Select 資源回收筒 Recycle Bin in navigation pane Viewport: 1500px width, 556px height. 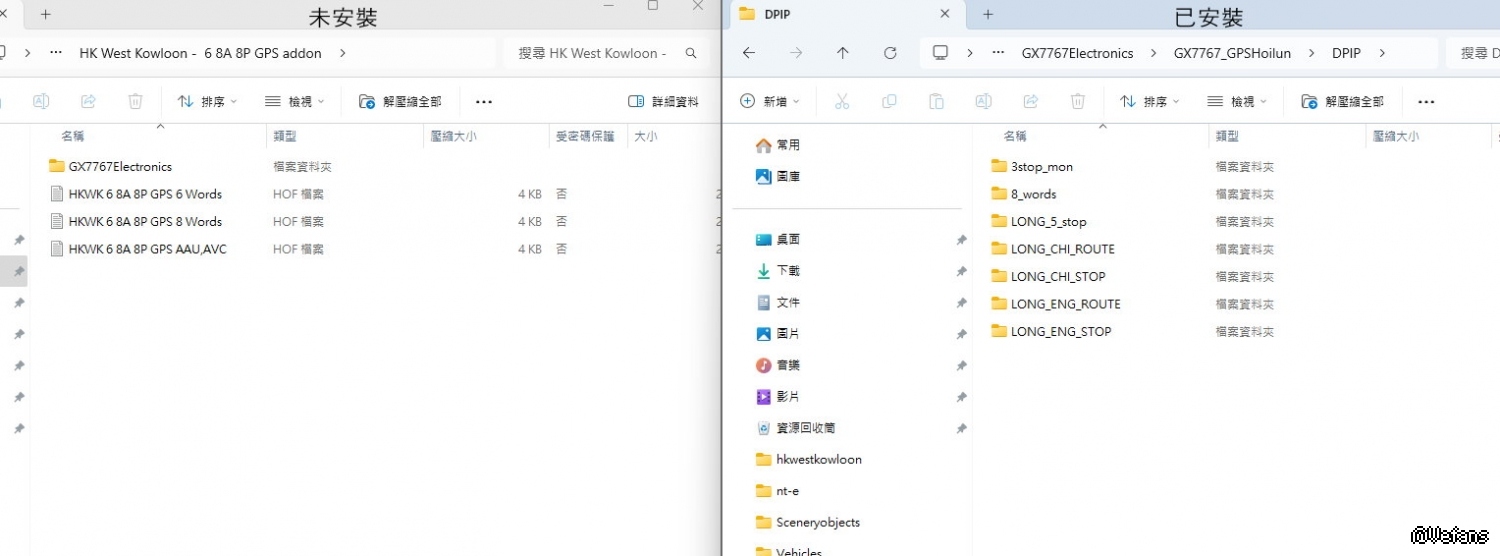[796, 428]
